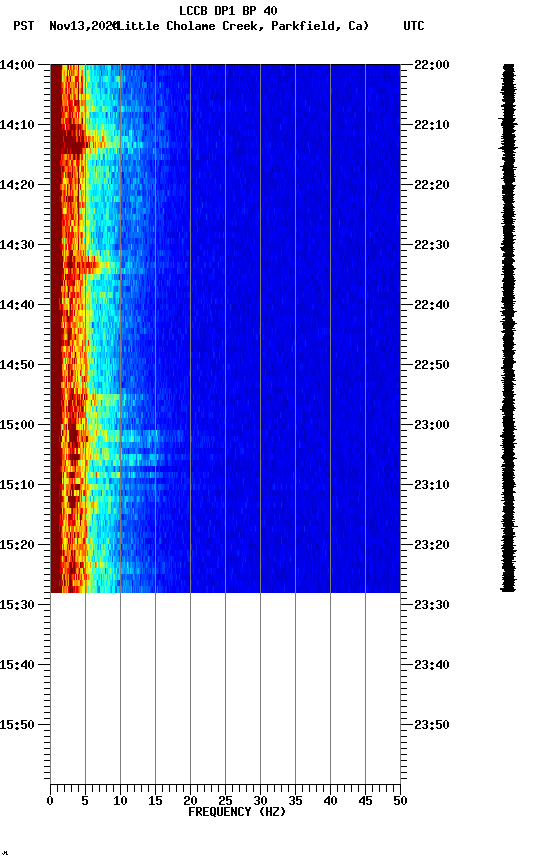Click the '15:00' PST time label

(x=17, y=425)
